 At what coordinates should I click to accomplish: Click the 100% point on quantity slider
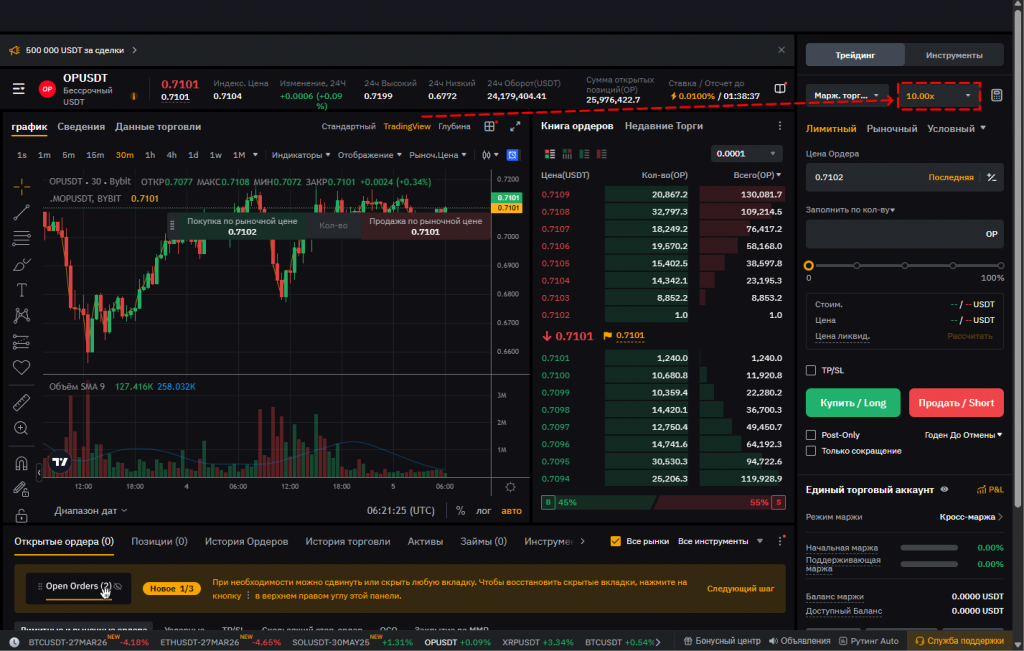tap(999, 265)
